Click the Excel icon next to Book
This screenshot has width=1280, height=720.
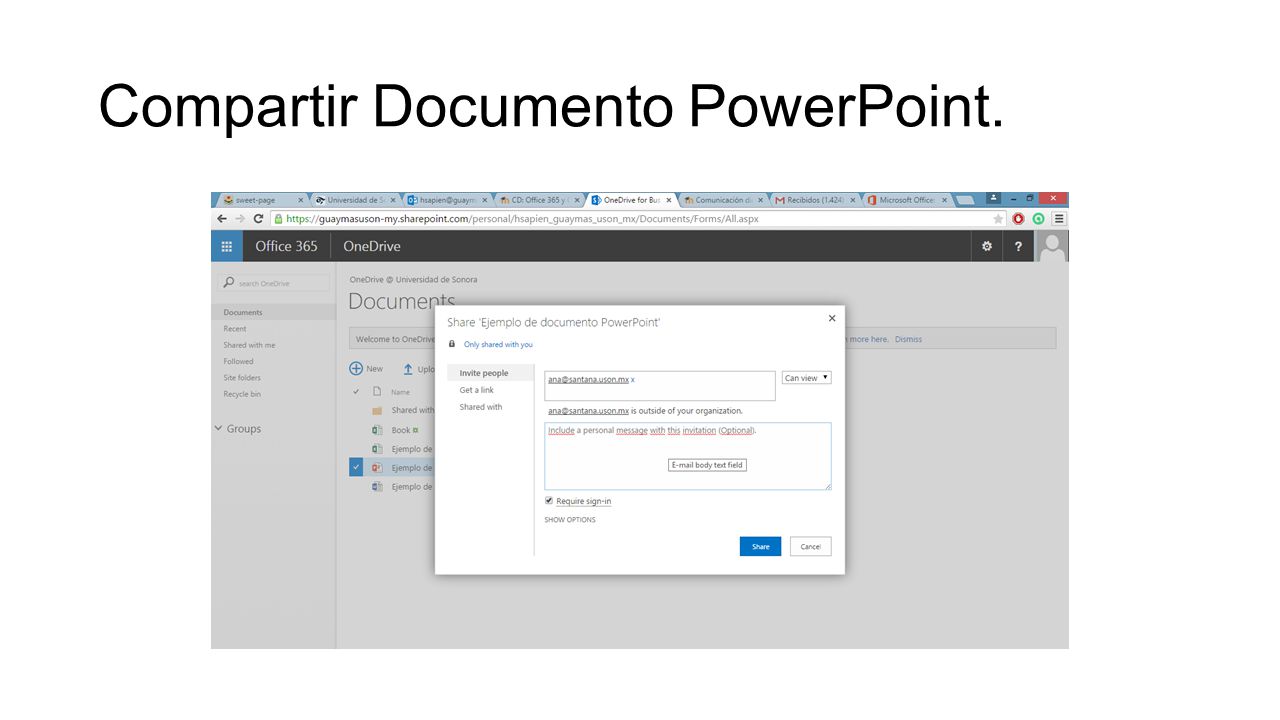click(x=377, y=430)
